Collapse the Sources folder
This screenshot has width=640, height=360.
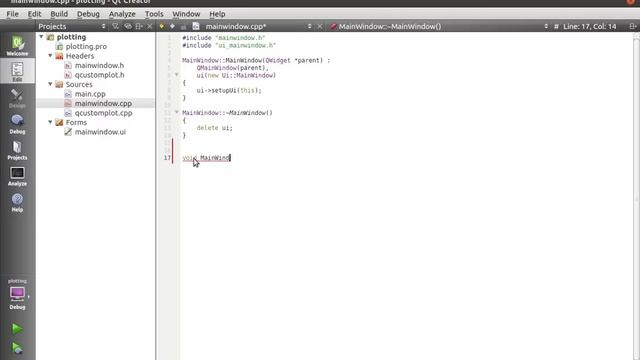click(x=50, y=84)
